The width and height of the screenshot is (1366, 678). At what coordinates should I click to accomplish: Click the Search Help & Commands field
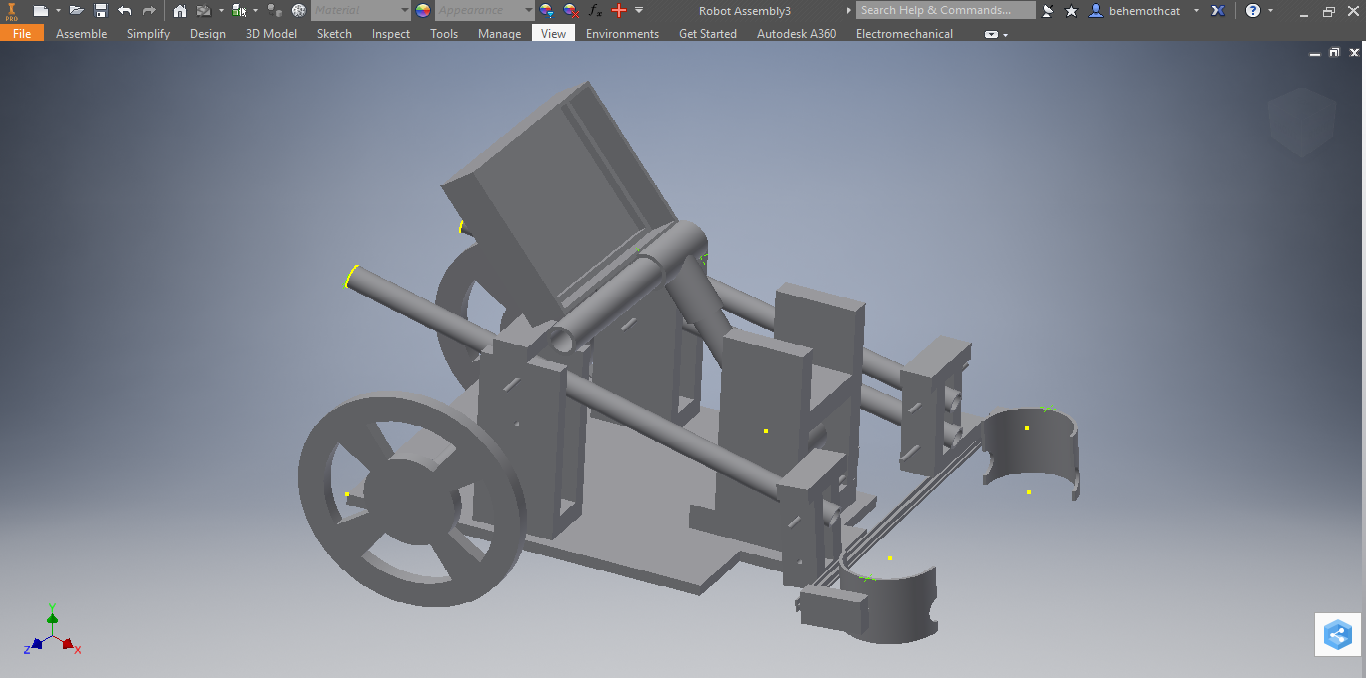(945, 10)
